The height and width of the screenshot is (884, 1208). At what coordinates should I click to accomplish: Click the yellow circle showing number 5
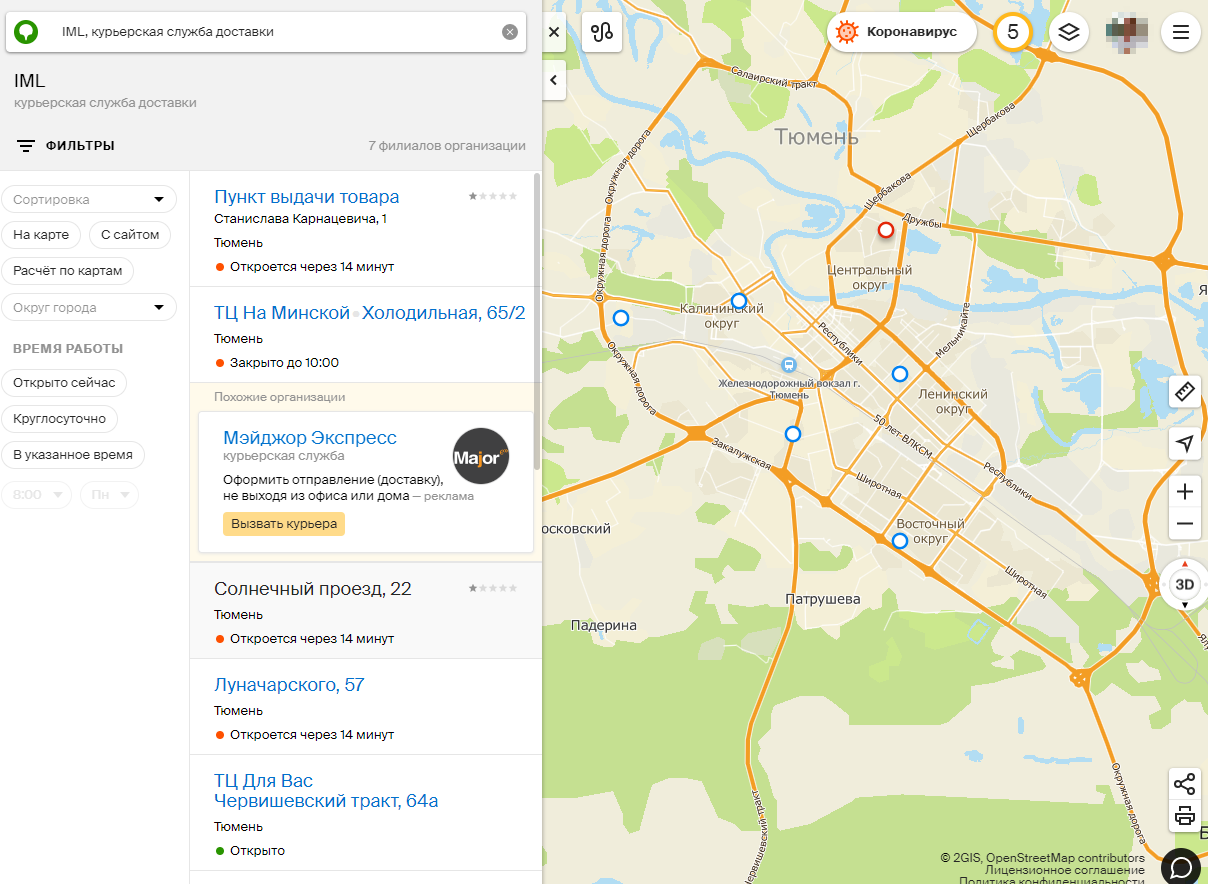click(1013, 32)
